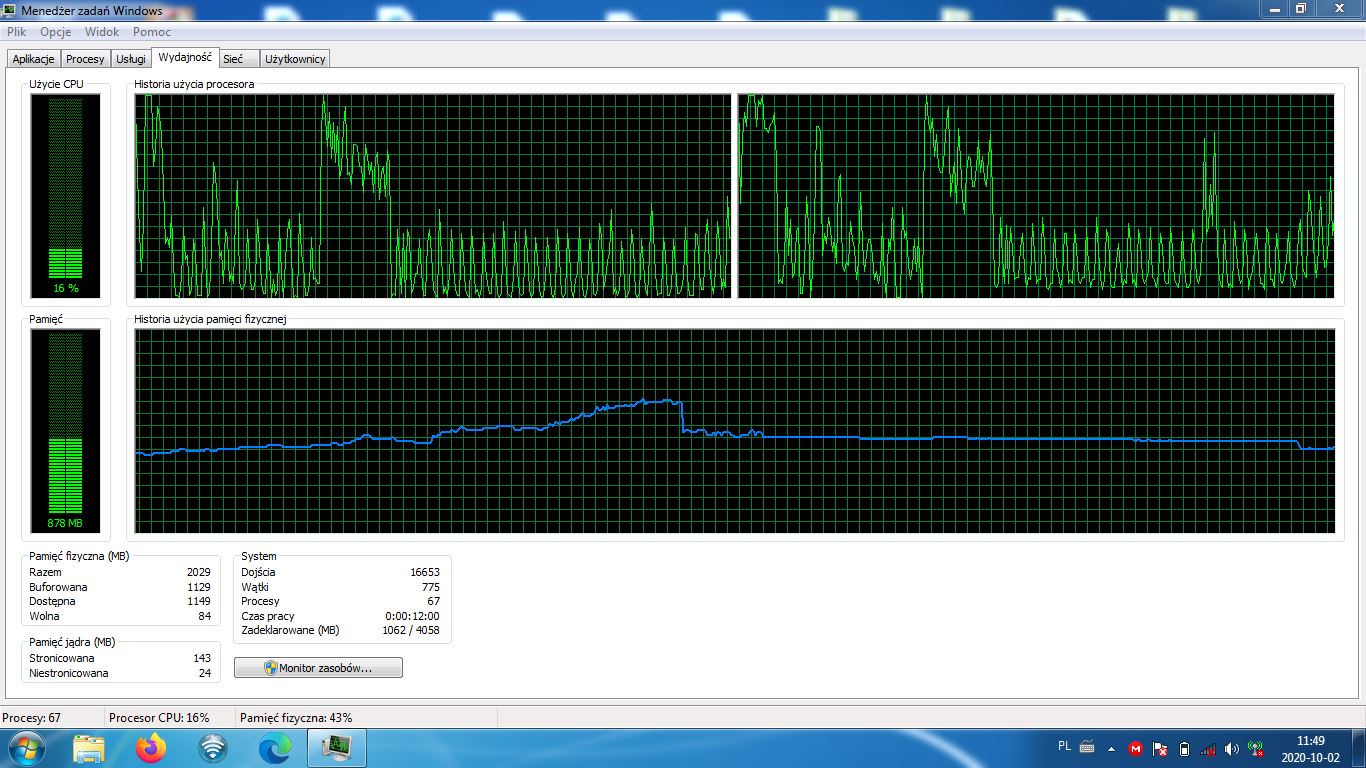The width and height of the screenshot is (1366, 768).
Task: Open the Opcje menu
Action: coord(55,32)
